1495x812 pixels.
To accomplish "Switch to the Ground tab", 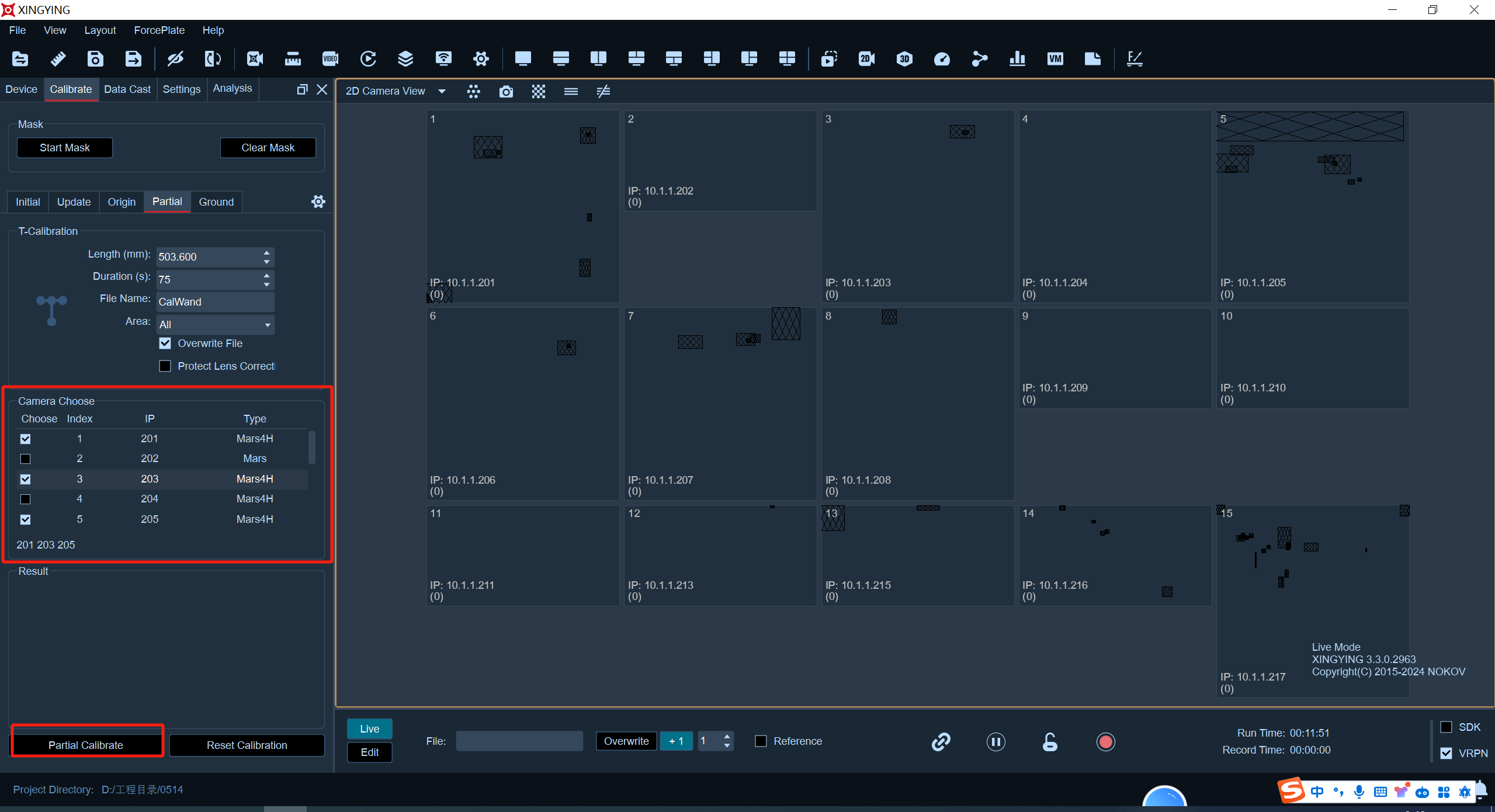I will pyautogui.click(x=216, y=202).
